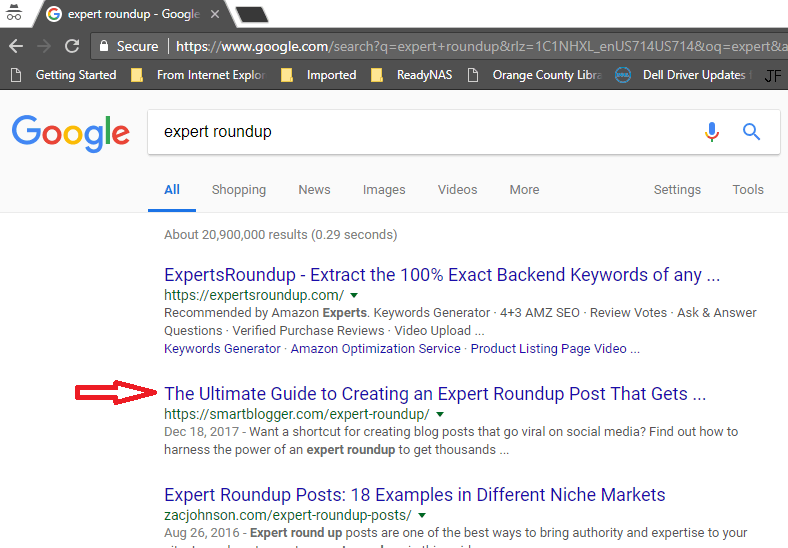Click the https://expertsroundup.com/ green URL
This screenshot has width=788, height=548.
(254, 295)
